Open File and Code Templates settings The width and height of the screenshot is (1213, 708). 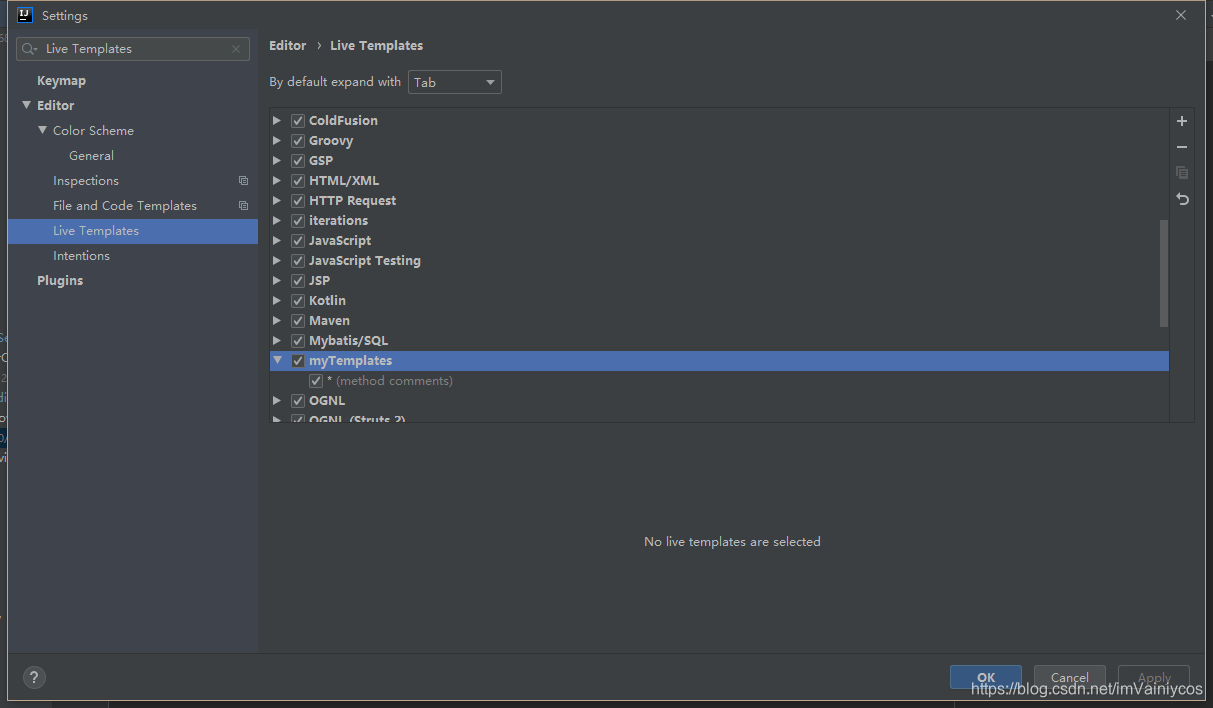125,206
